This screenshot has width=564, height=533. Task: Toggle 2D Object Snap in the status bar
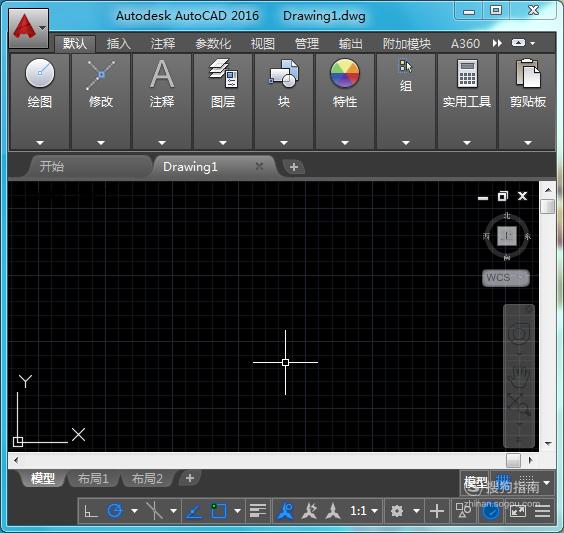(219, 511)
